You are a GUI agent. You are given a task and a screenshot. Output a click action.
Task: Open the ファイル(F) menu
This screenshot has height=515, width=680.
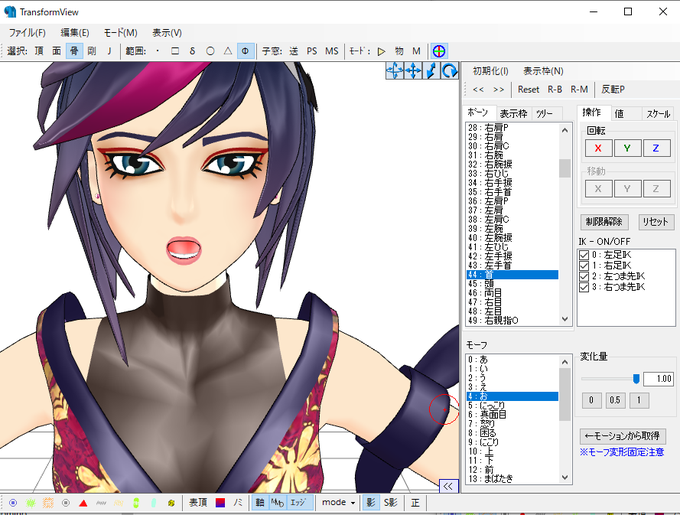(27, 33)
